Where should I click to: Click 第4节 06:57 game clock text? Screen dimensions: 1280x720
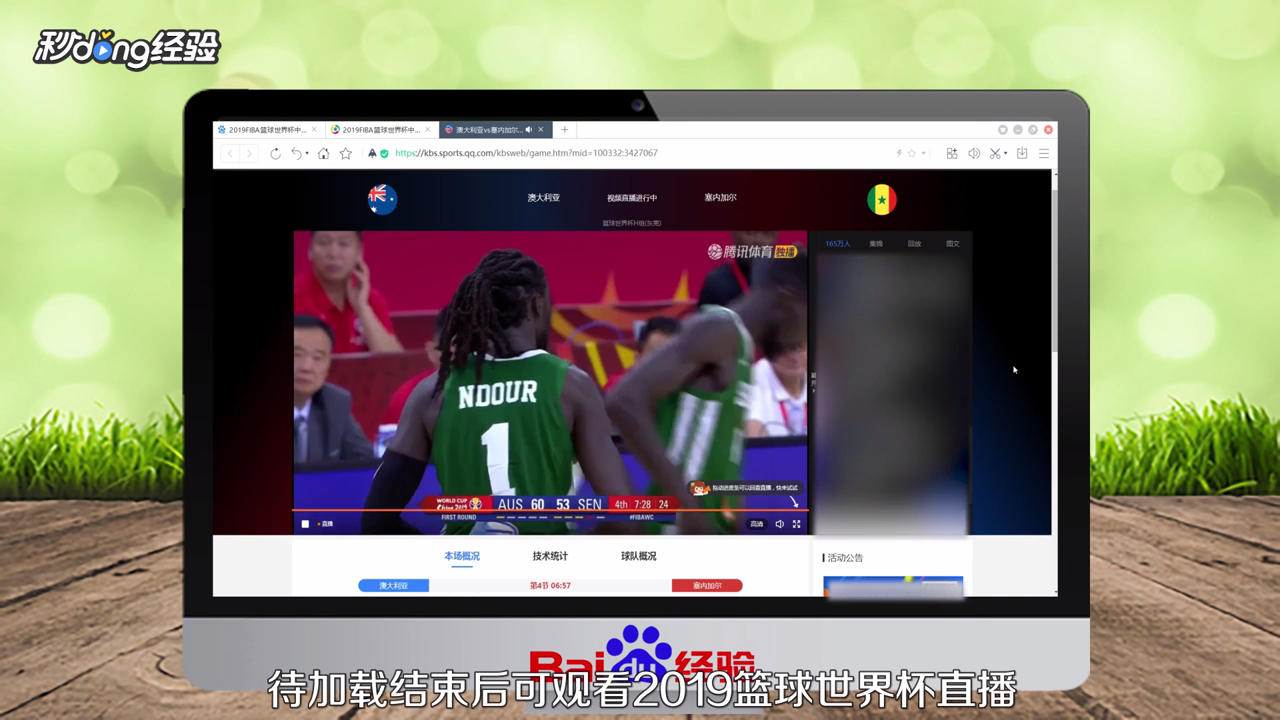pyautogui.click(x=550, y=586)
